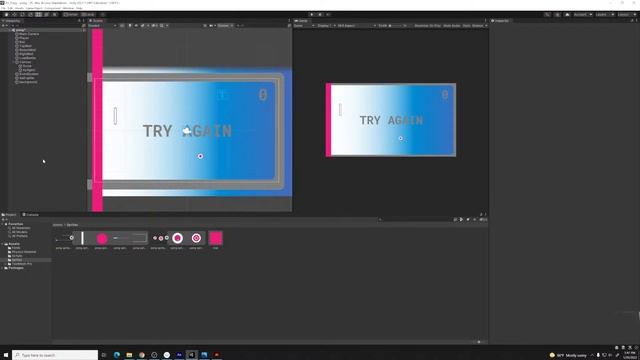Open the Shaded draw mode dropdown

(x=102, y=26)
